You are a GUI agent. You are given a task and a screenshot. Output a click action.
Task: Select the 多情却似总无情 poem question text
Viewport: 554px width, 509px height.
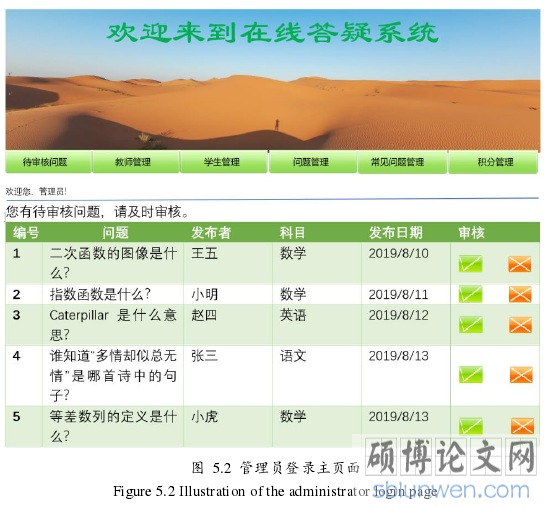point(113,375)
